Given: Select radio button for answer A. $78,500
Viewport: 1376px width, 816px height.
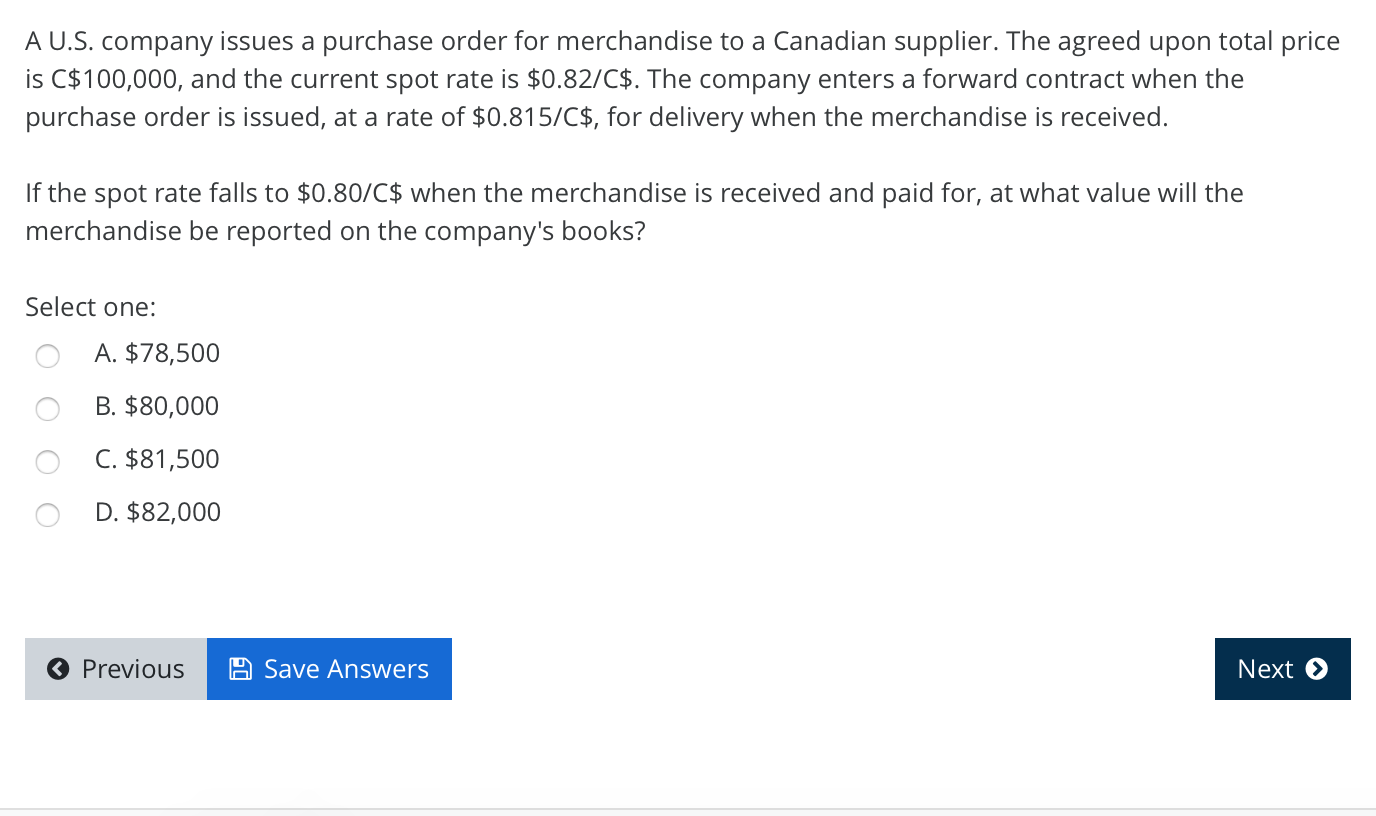Looking at the screenshot, I should [47, 356].
